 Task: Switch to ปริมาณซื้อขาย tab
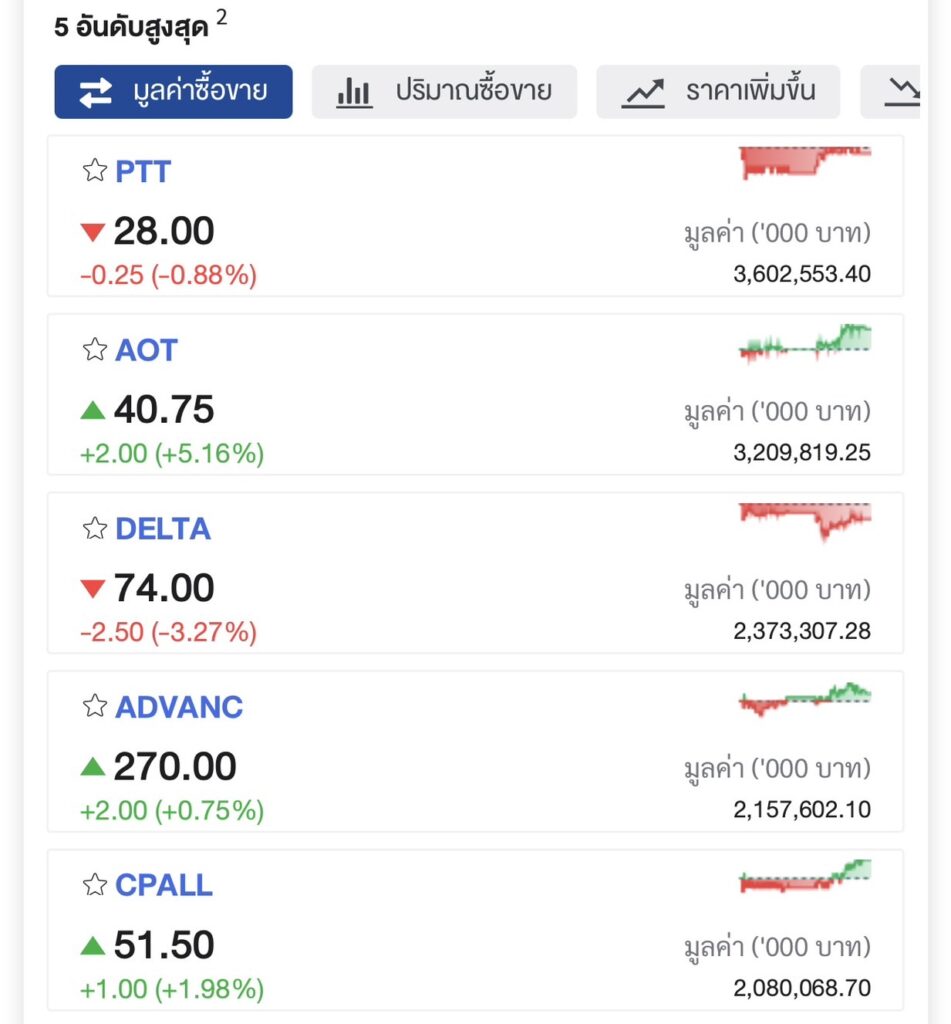coord(444,92)
